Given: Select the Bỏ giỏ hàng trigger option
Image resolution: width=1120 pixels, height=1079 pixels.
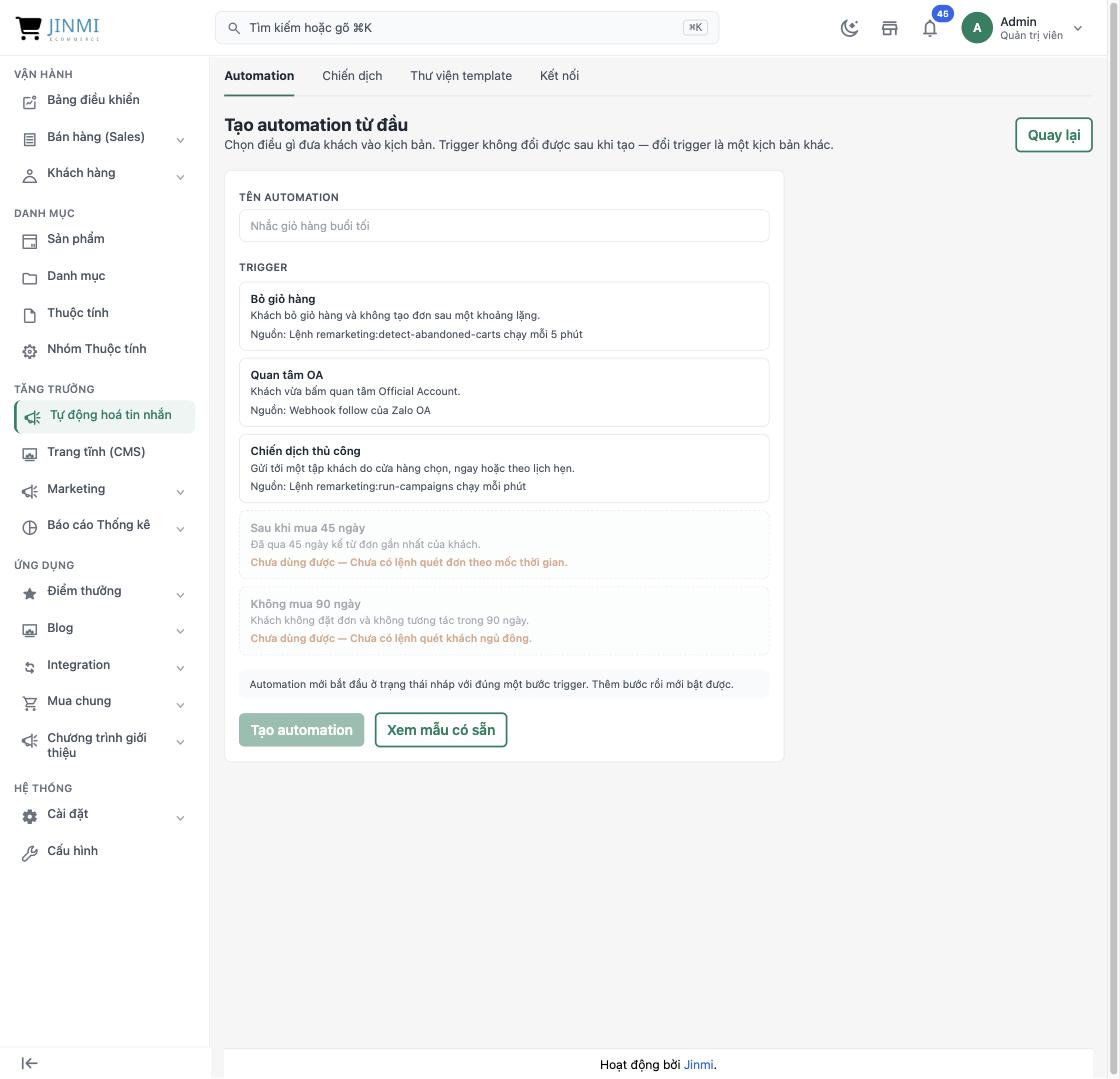Looking at the screenshot, I should tap(504, 316).
